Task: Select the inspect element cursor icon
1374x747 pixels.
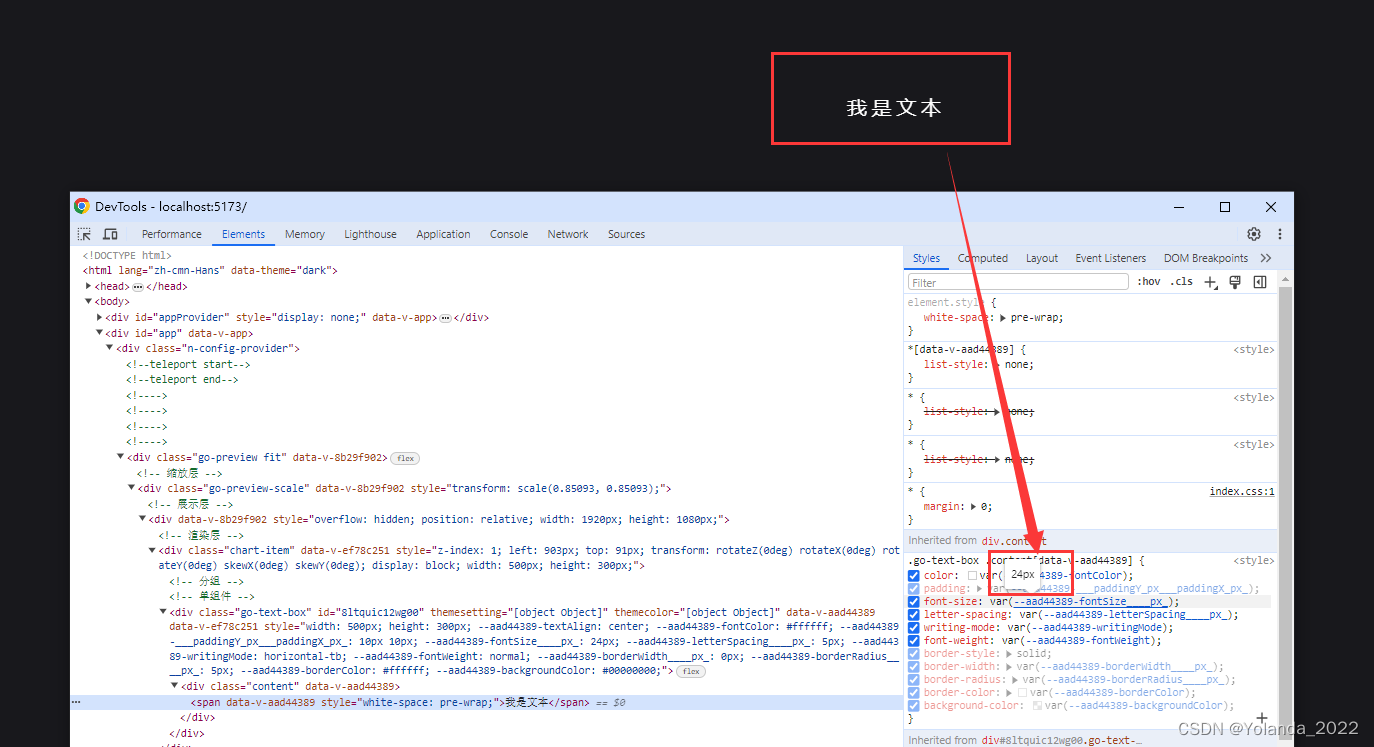Action: 84,233
